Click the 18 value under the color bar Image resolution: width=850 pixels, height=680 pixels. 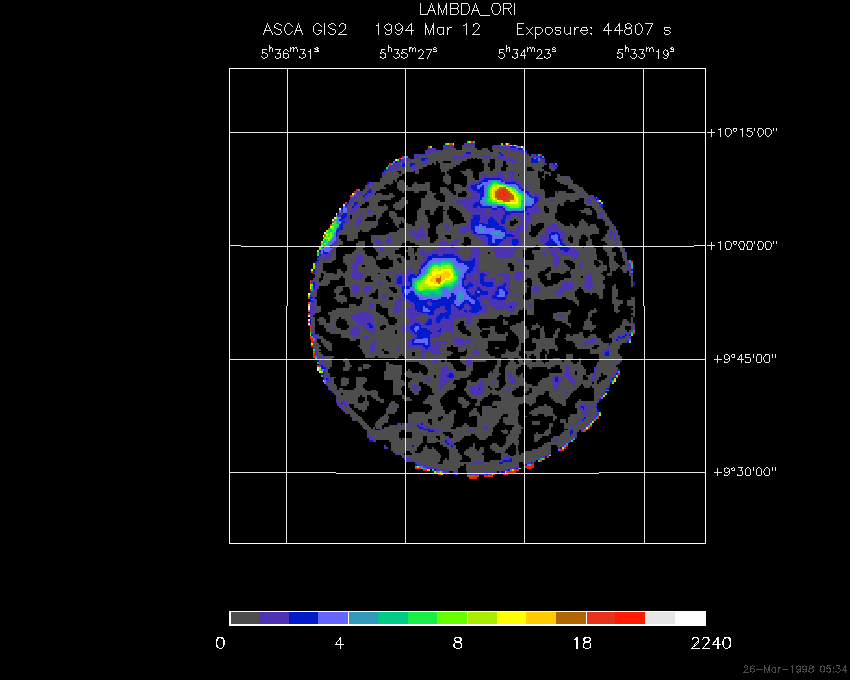(582, 644)
